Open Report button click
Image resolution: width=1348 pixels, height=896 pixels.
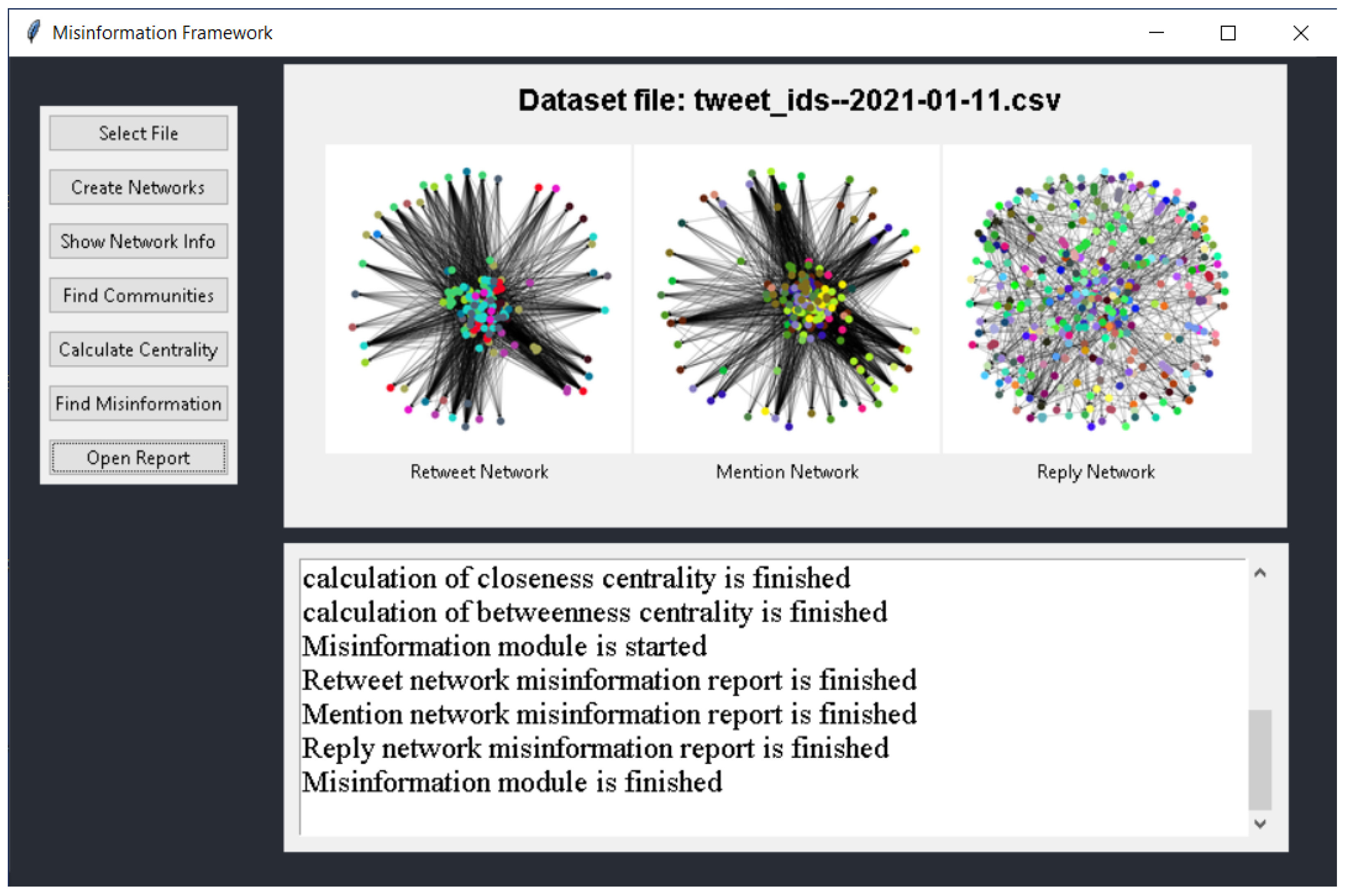(x=138, y=458)
